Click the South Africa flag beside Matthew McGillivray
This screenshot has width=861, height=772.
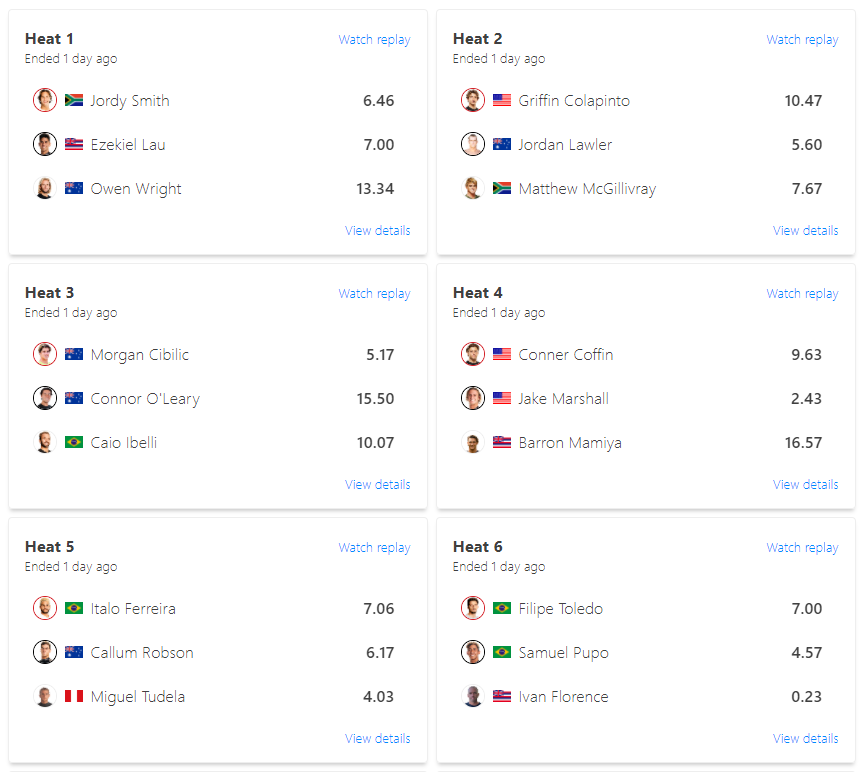pyautogui.click(x=502, y=188)
